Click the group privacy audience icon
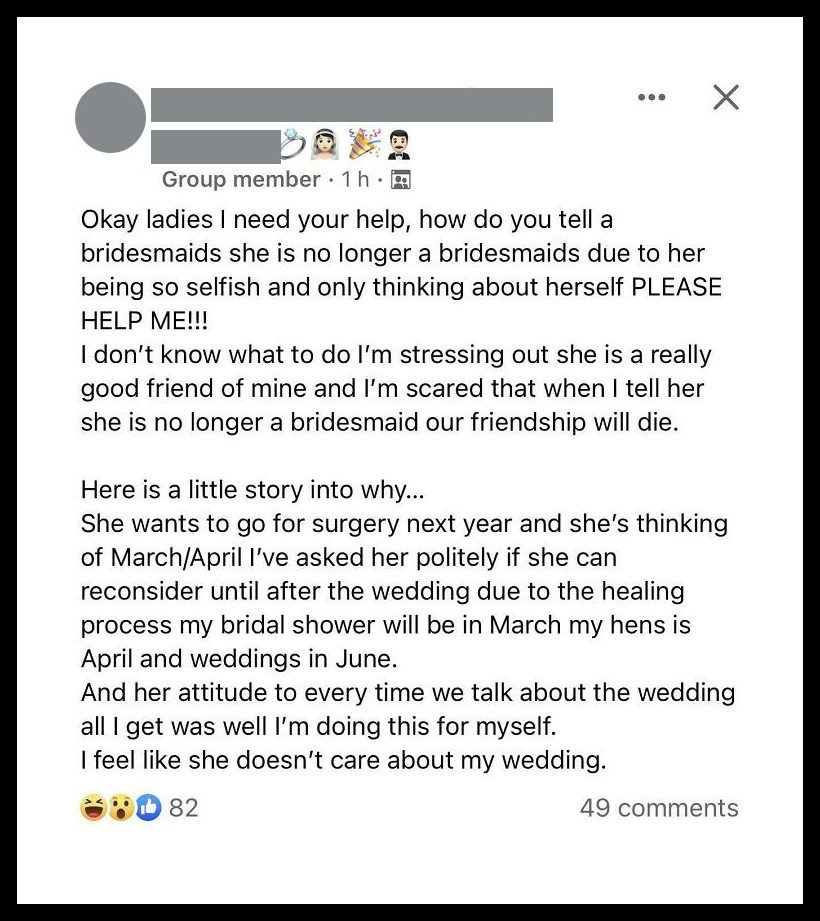Screen dimensions: 820x921 click(401, 180)
